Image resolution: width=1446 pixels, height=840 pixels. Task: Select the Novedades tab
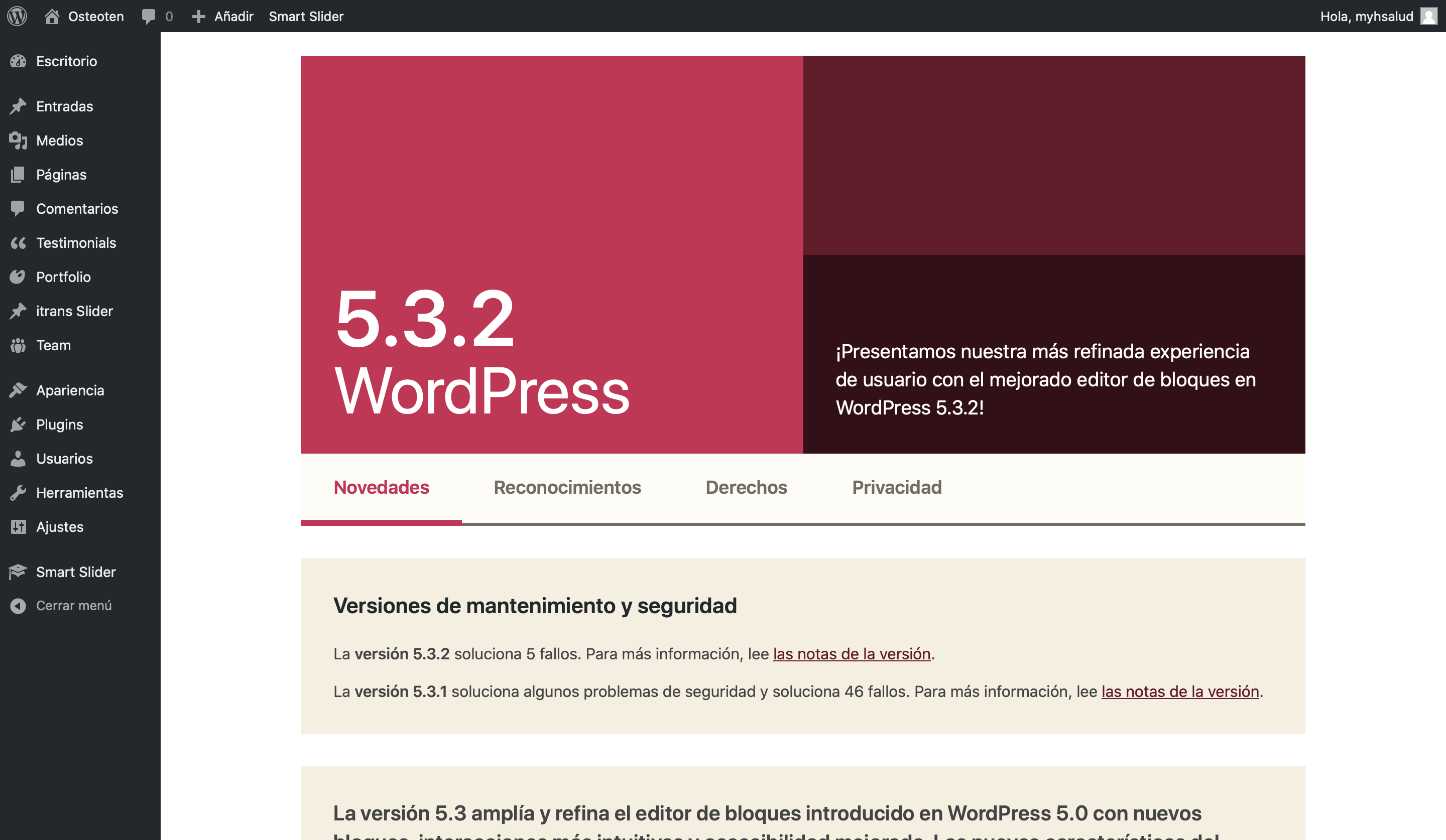(381, 487)
